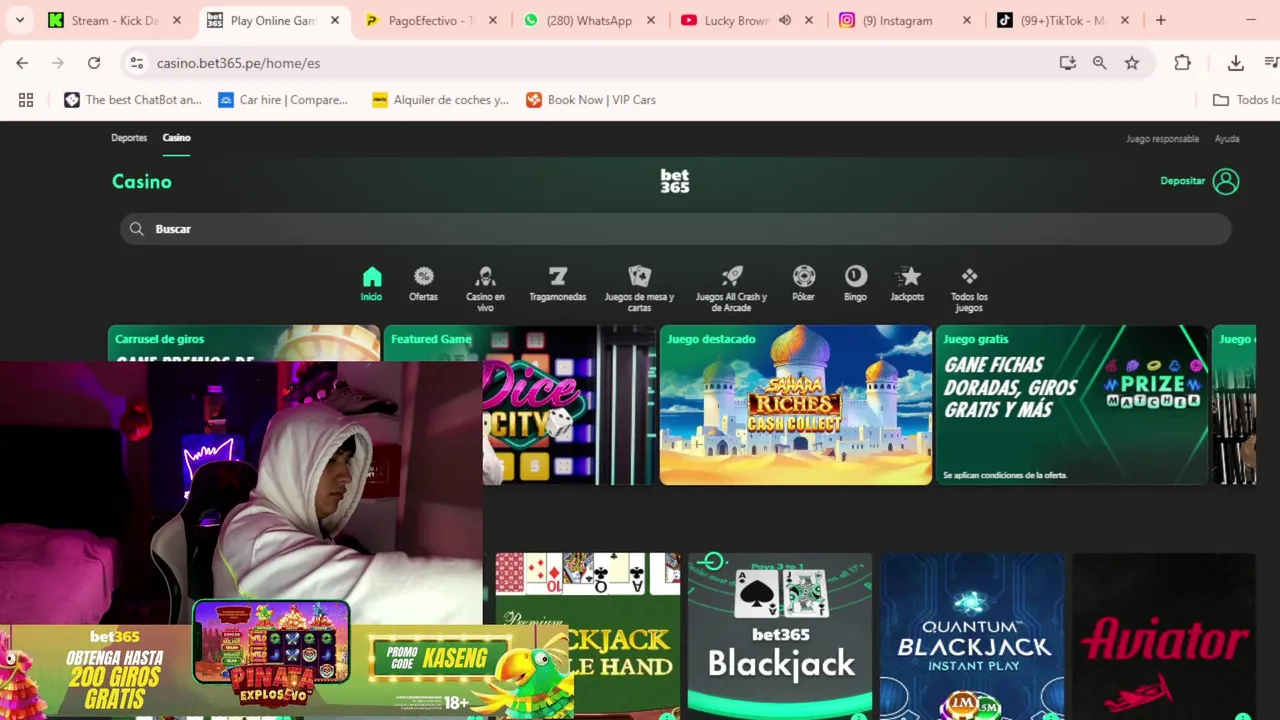The height and width of the screenshot is (720, 1280).
Task: Open Todos los juegos category
Action: click(969, 289)
